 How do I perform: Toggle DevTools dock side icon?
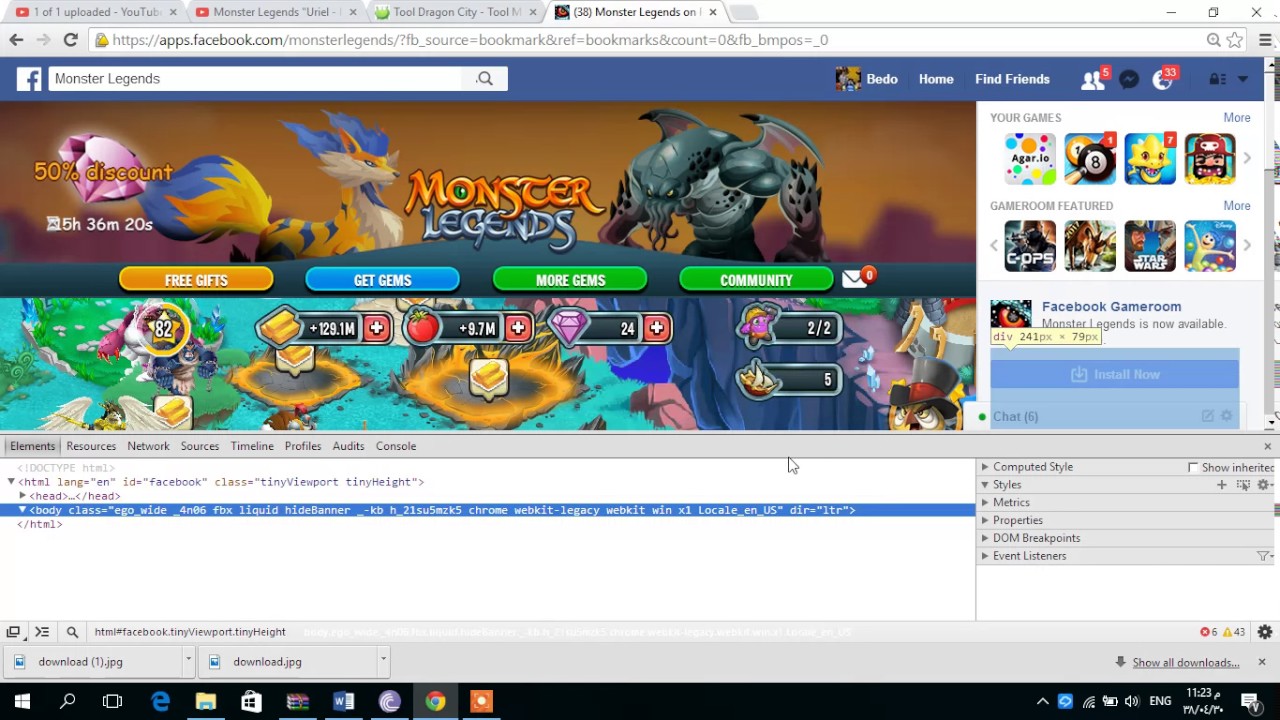click(x=13, y=632)
